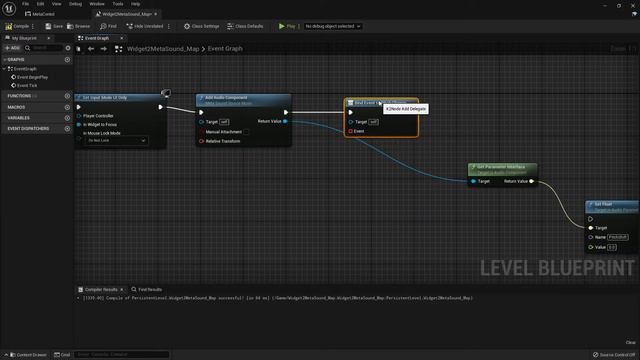This screenshot has height=360, width=640.
Task: Edit the Set Float Name field
Action: pos(618,237)
